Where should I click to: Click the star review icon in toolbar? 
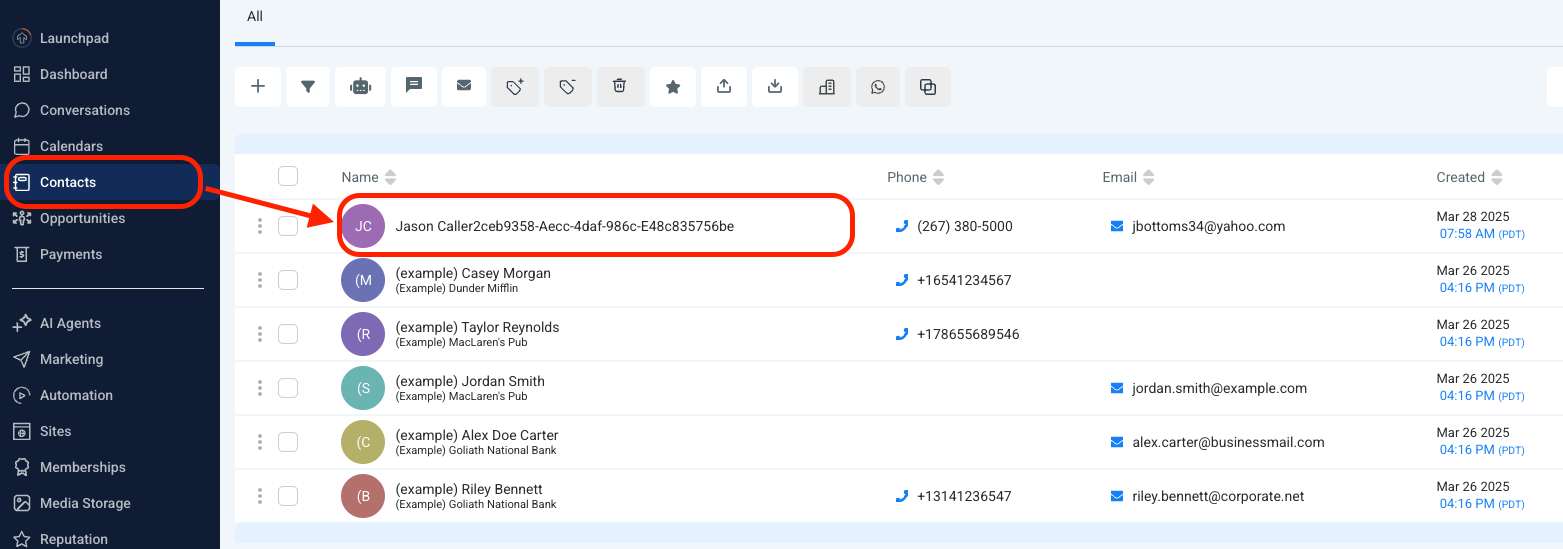pos(673,87)
